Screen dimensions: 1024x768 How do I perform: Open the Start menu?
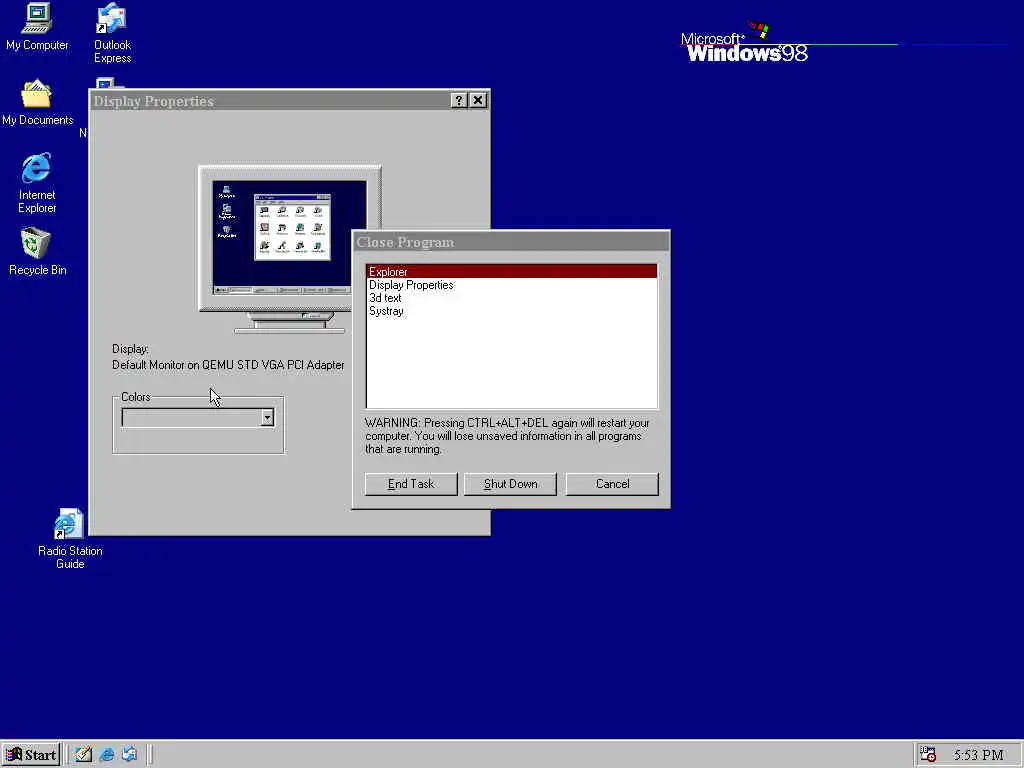31,755
